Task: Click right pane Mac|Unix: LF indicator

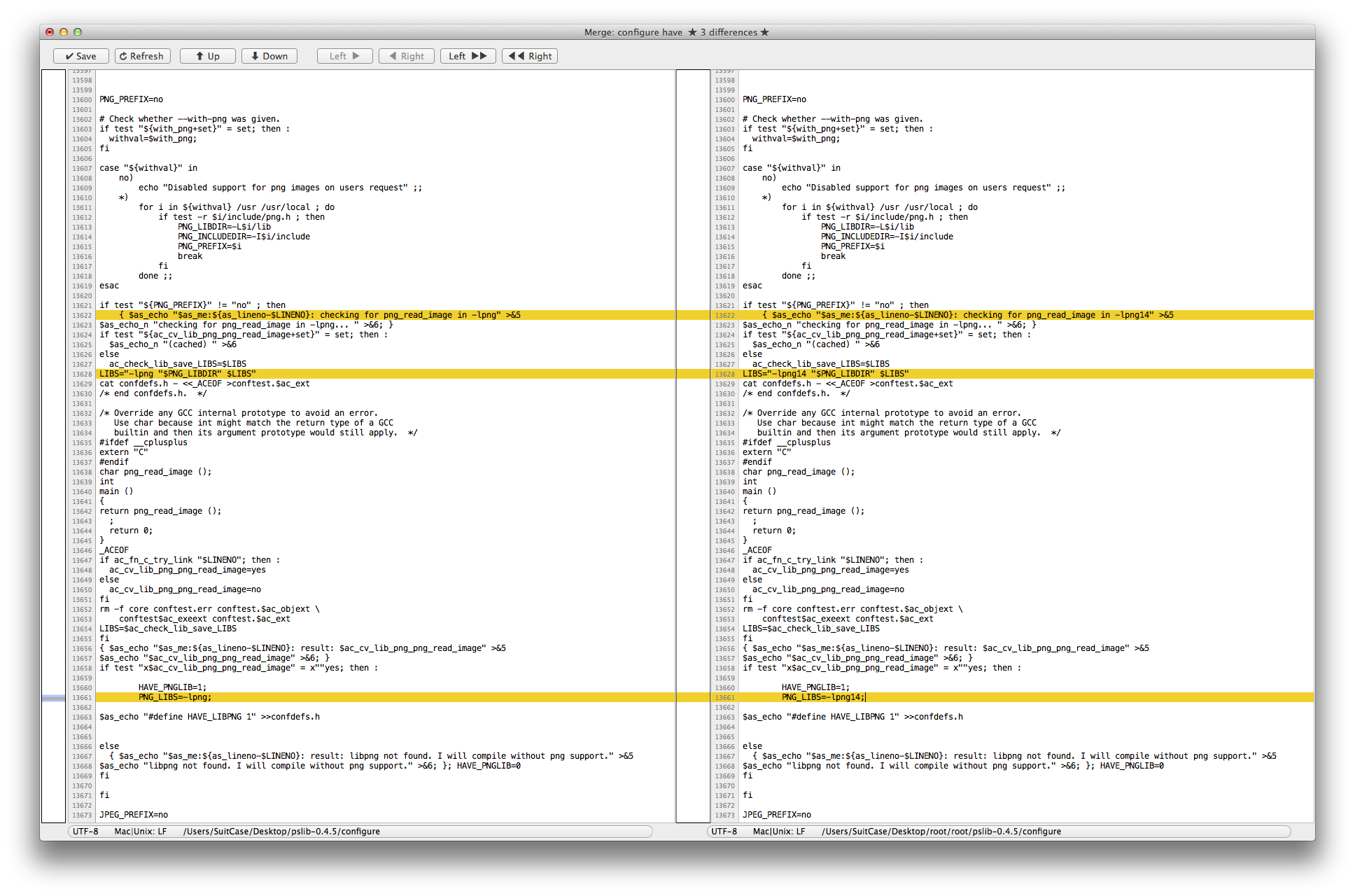Action: (778, 832)
